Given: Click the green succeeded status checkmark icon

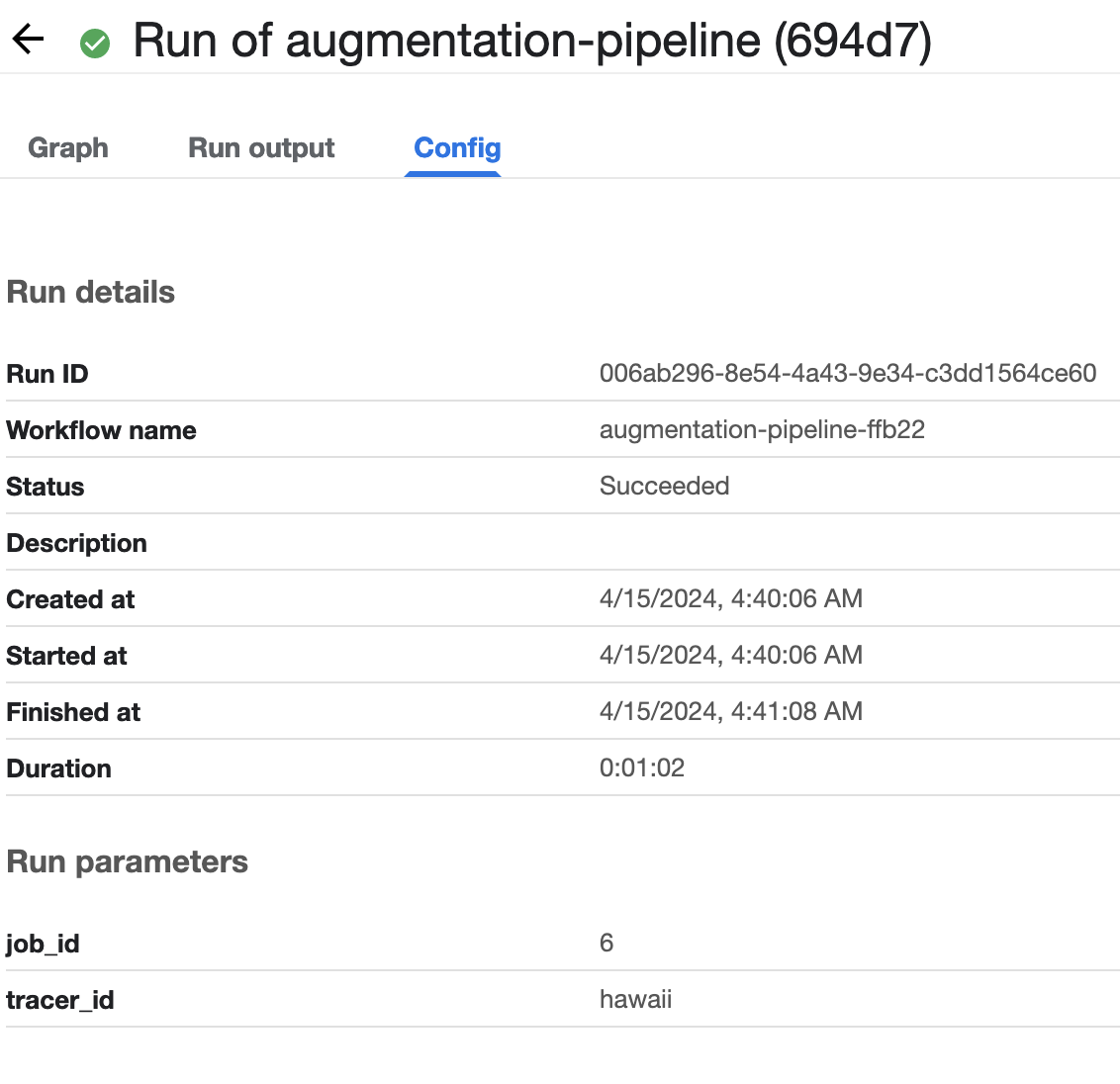Looking at the screenshot, I should point(95,43).
